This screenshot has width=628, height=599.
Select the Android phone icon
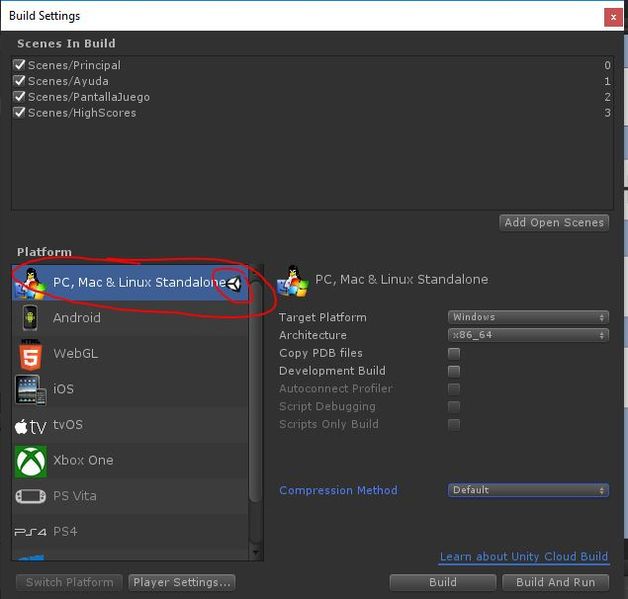tap(30, 318)
